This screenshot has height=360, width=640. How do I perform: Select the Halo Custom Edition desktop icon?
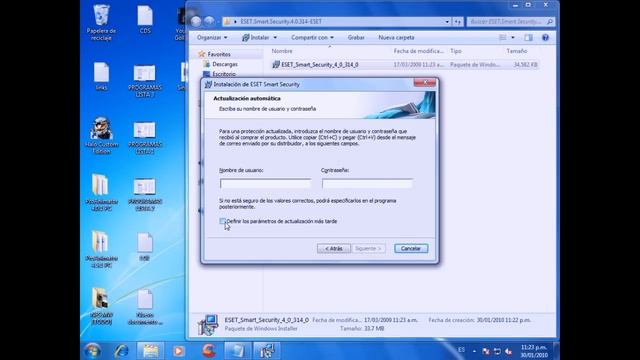point(101,136)
